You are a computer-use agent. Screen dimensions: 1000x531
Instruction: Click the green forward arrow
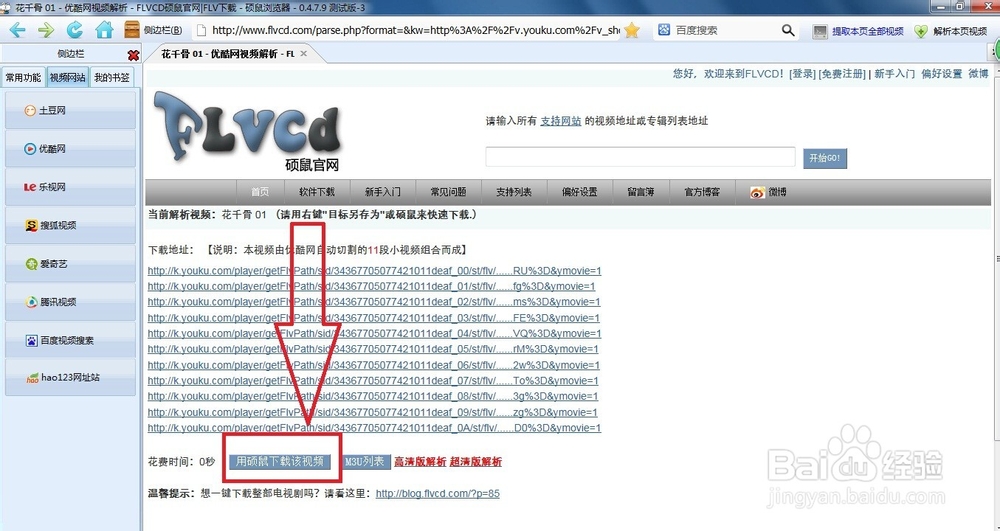(x=46, y=30)
